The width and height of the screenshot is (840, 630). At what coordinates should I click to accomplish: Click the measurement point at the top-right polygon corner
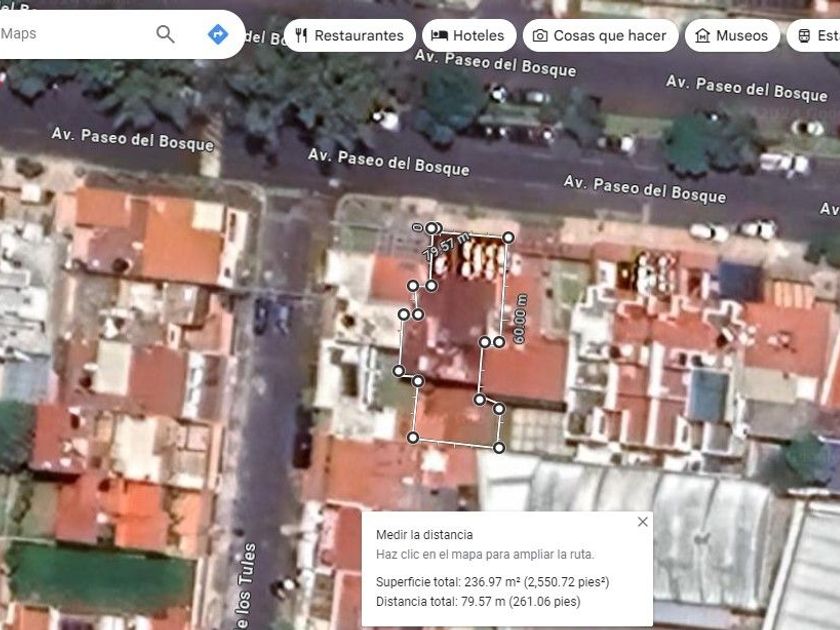tap(508, 237)
